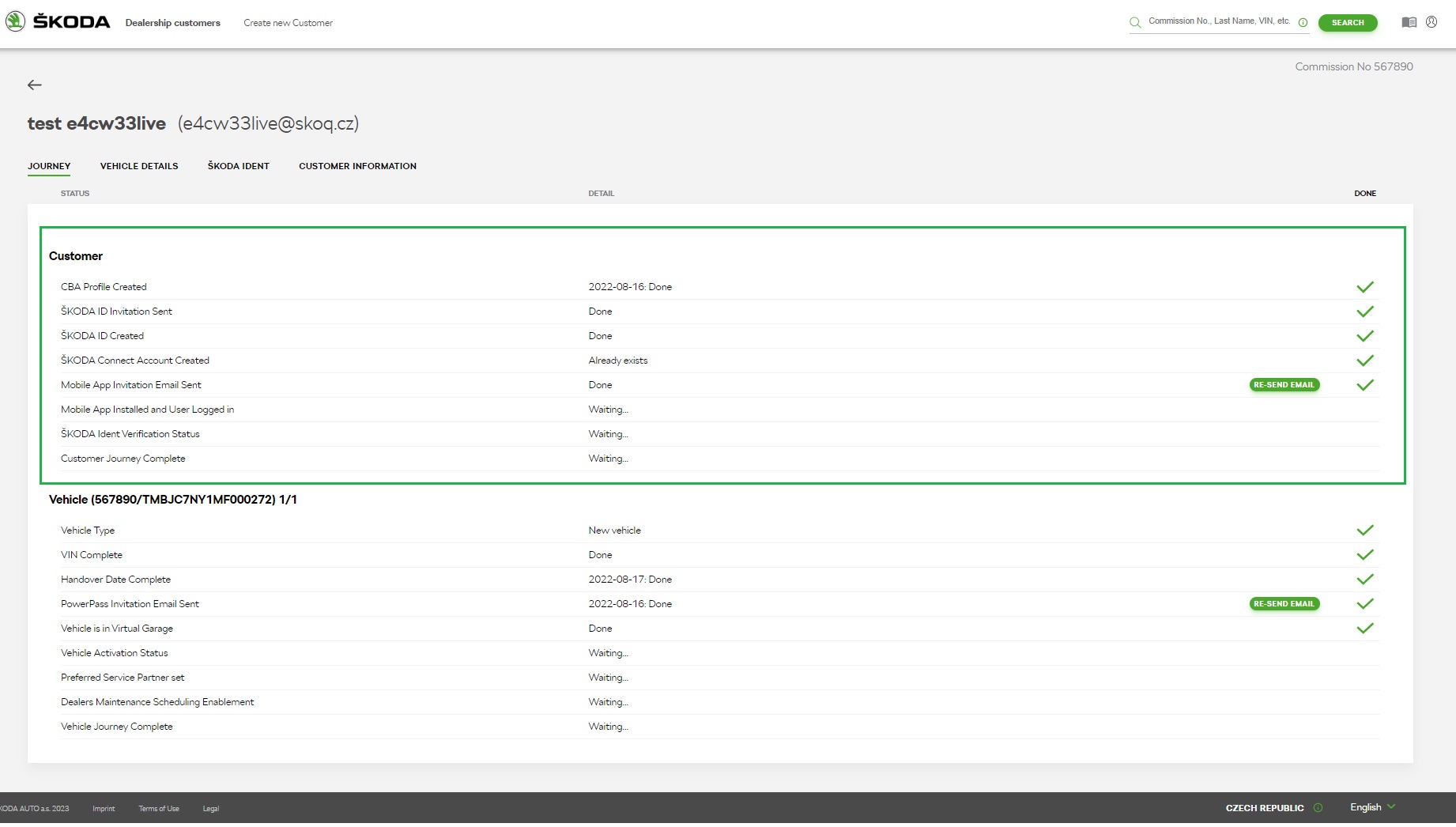This screenshot has width=1456, height=827.
Task: Click the checkmark for Handover Date Complete
Action: pos(1365,580)
